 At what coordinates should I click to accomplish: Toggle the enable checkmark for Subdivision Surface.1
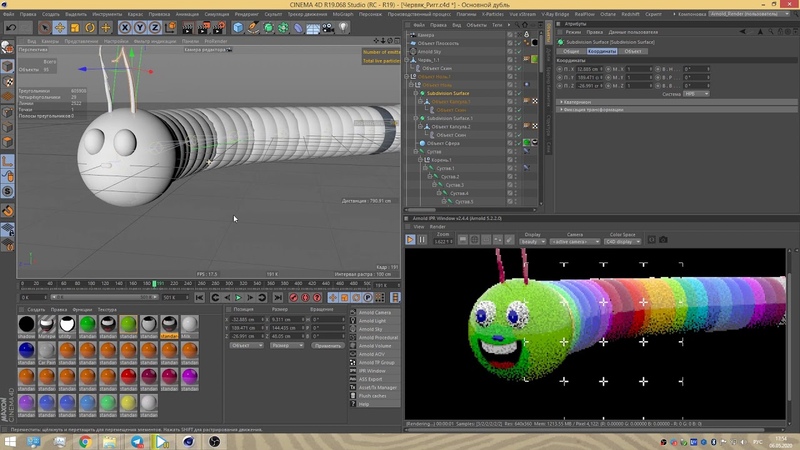pyautogui.click(x=518, y=118)
